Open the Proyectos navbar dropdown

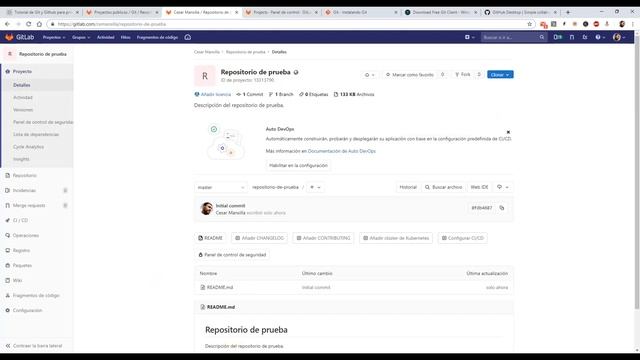click(54, 37)
